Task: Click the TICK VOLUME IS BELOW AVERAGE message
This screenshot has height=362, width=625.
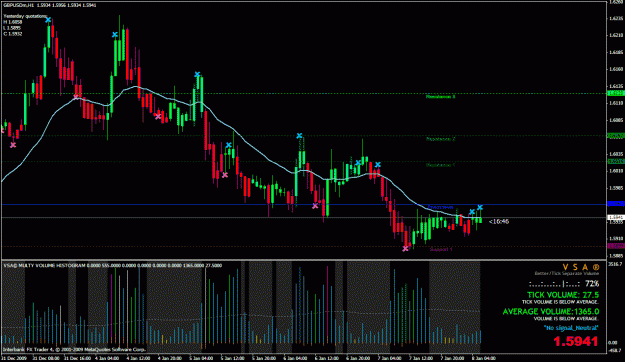Action: [x=560, y=302]
